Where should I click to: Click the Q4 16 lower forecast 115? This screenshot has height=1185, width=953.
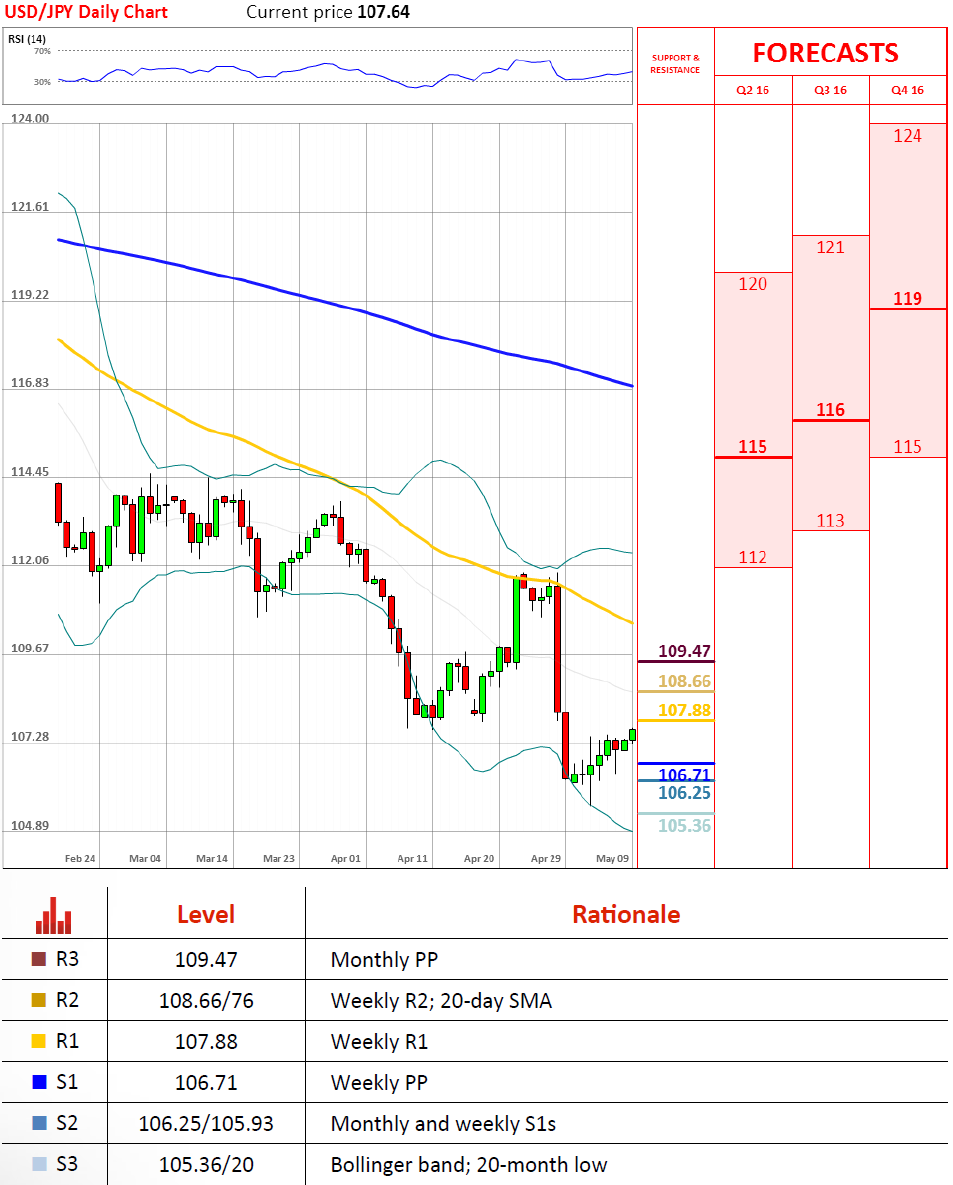click(x=908, y=447)
